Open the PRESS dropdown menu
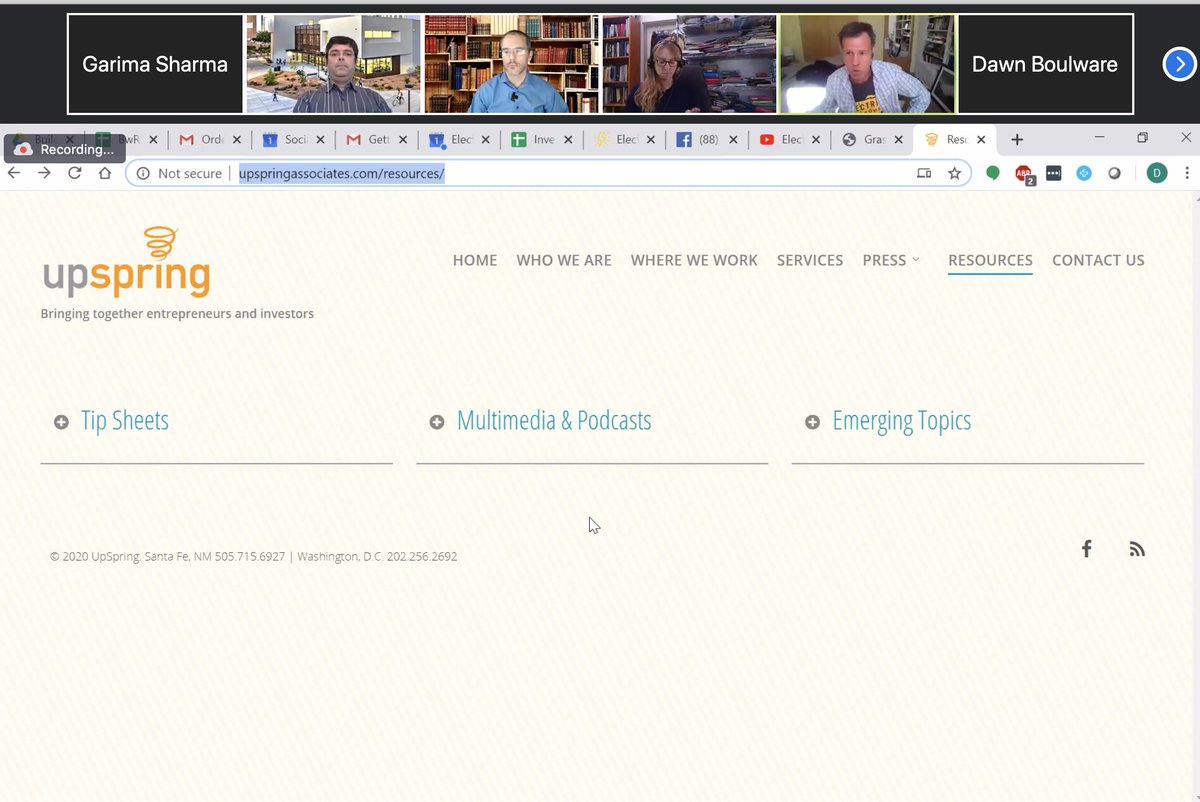This screenshot has width=1200, height=802. point(891,260)
